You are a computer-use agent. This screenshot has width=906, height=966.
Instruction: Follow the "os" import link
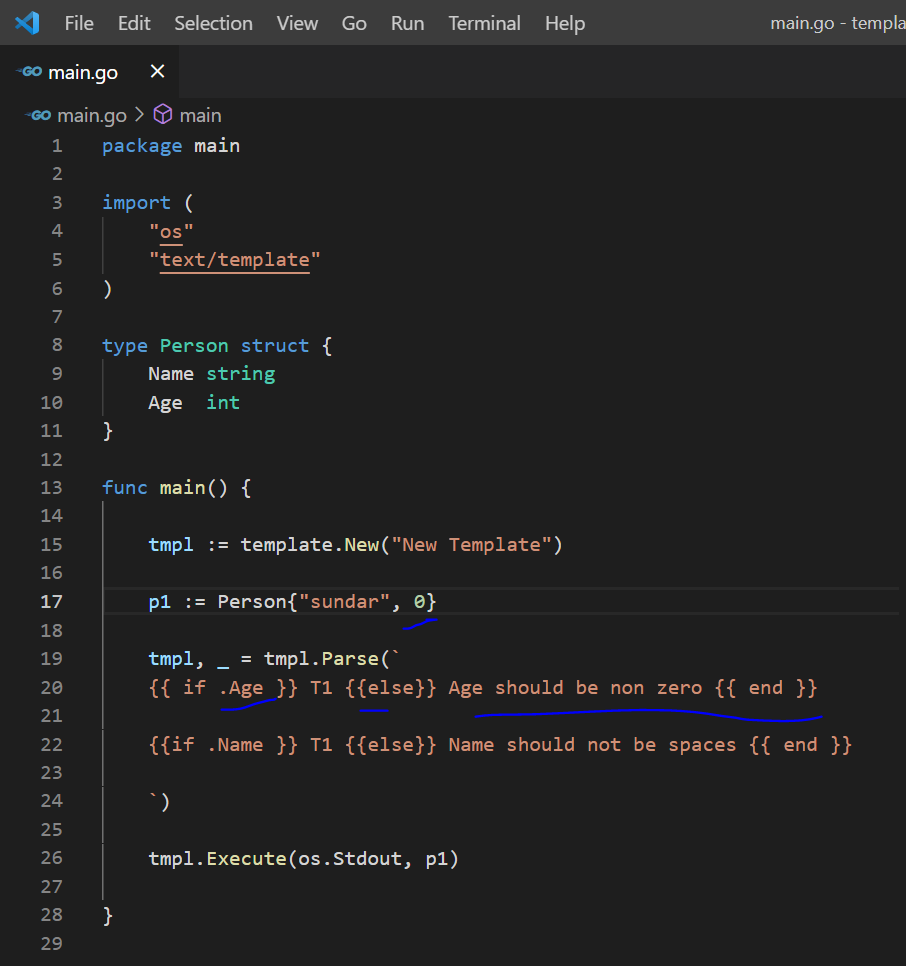click(x=171, y=232)
